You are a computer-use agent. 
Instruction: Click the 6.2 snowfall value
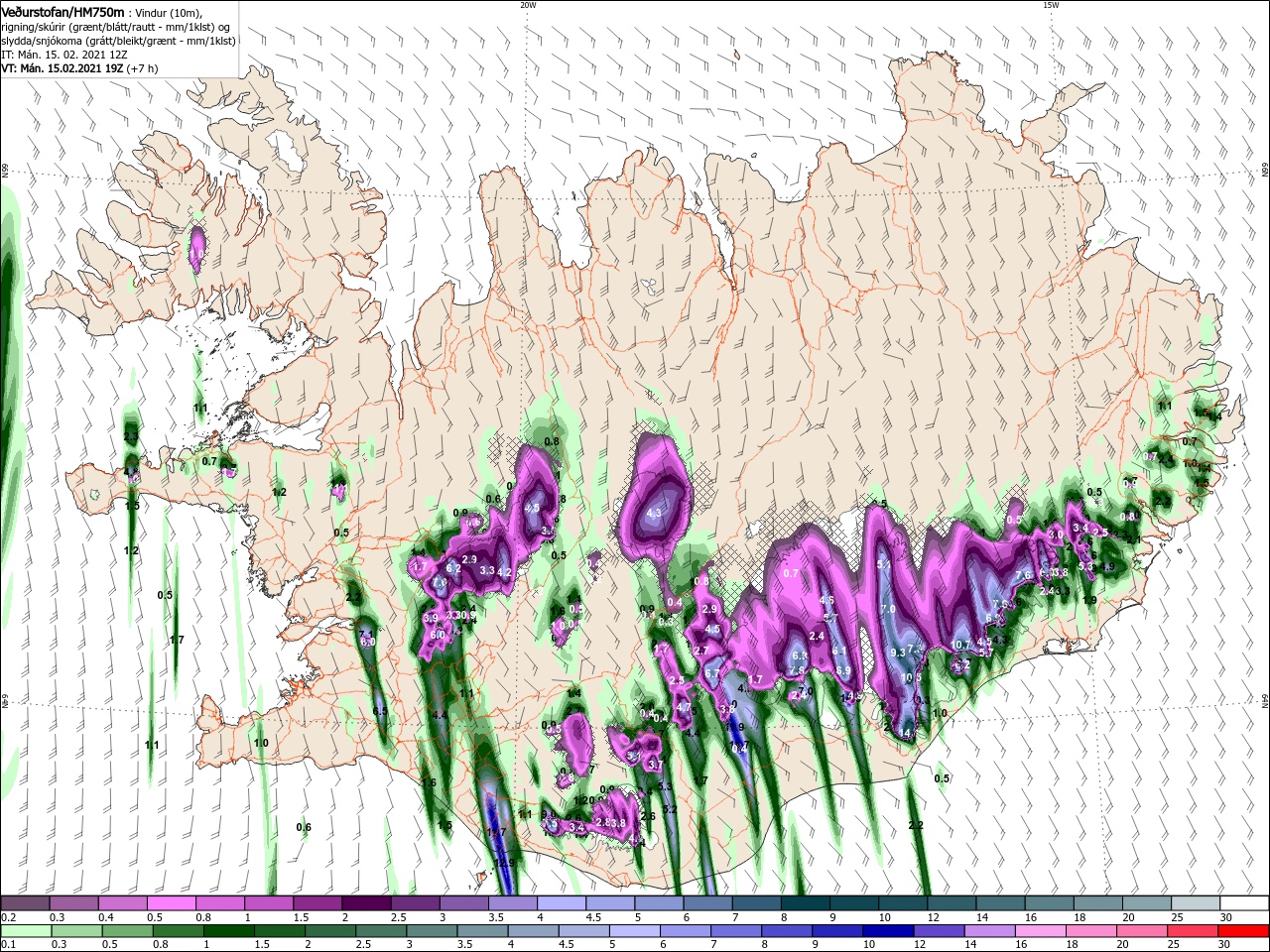[453, 568]
